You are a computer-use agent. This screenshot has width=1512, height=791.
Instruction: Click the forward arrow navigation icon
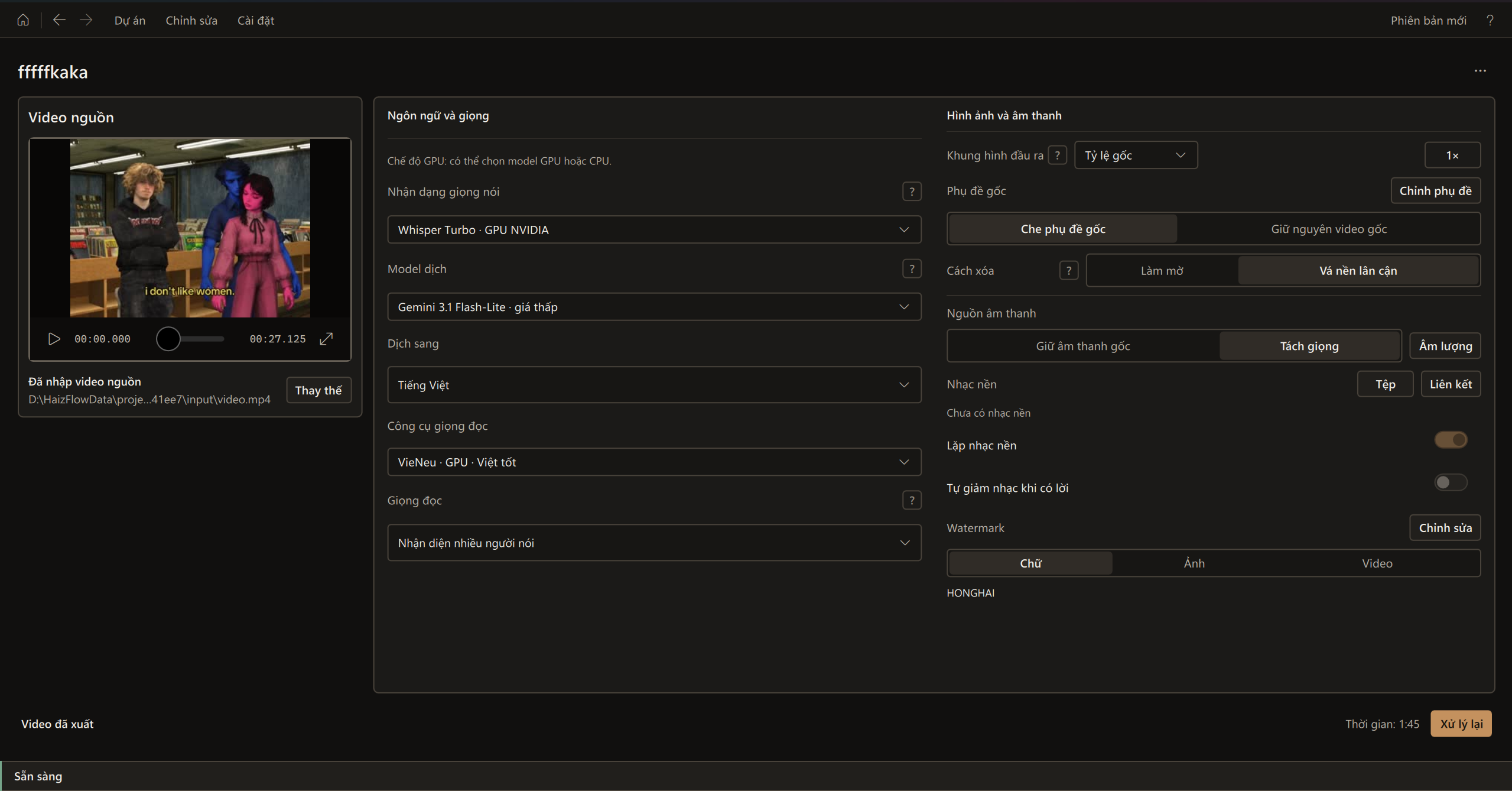click(x=86, y=20)
